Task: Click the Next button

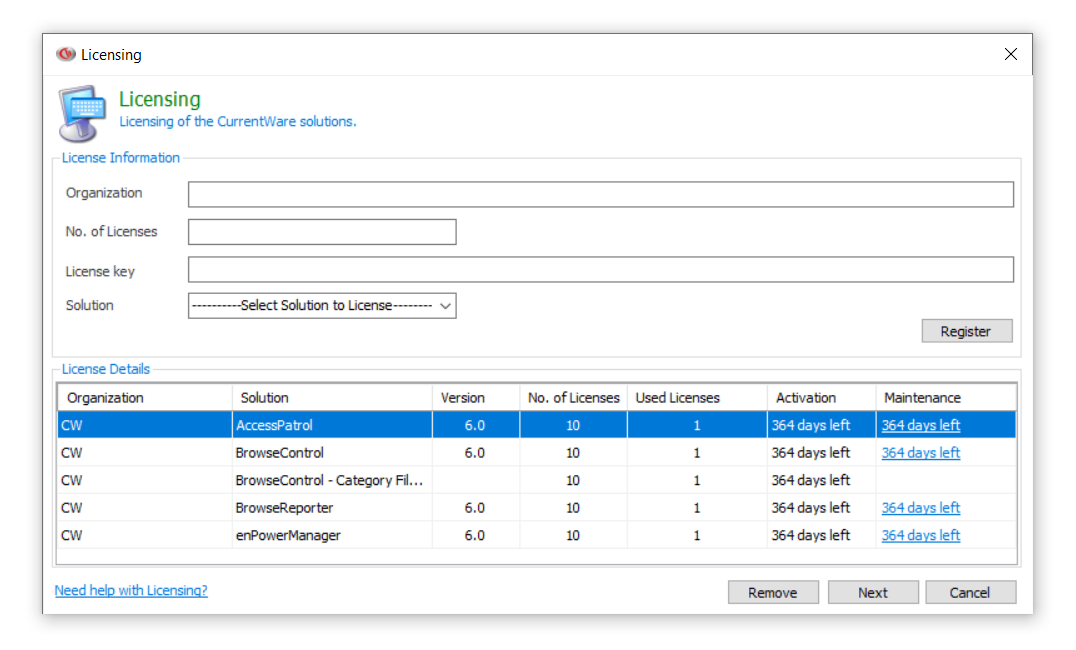Action: point(873,592)
